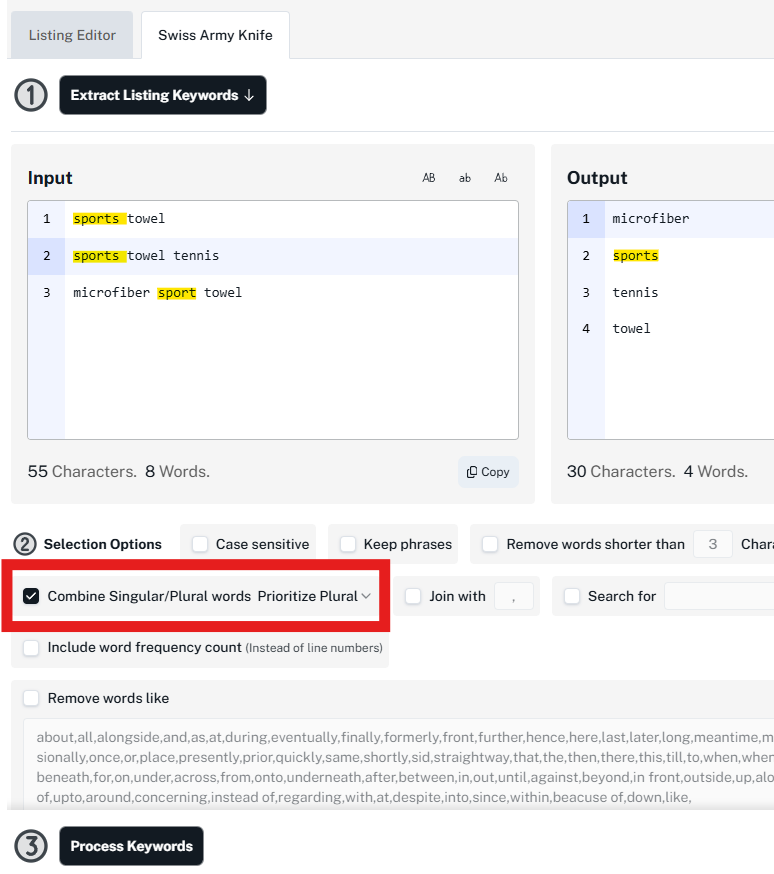
Task: Check the Join with option
Action: (x=413, y=596)
